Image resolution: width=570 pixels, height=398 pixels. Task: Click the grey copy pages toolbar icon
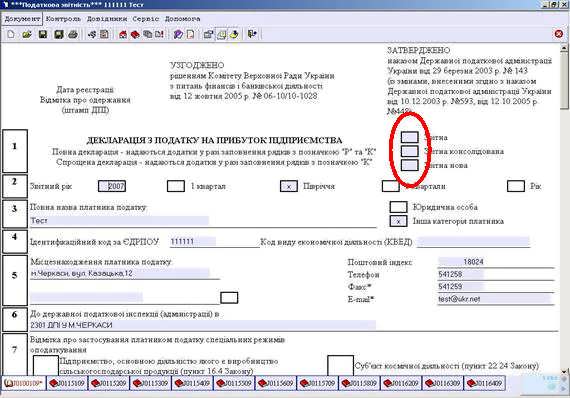click(x=147, y=35)
